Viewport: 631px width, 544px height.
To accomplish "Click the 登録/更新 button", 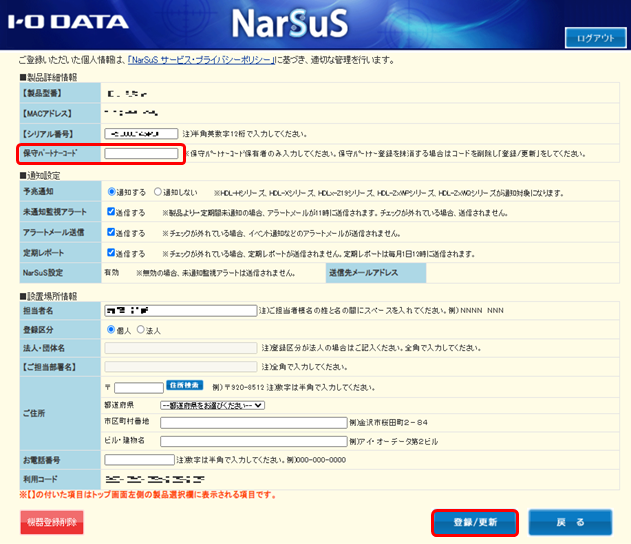I will pyautogui.click(x=476, y=522).
